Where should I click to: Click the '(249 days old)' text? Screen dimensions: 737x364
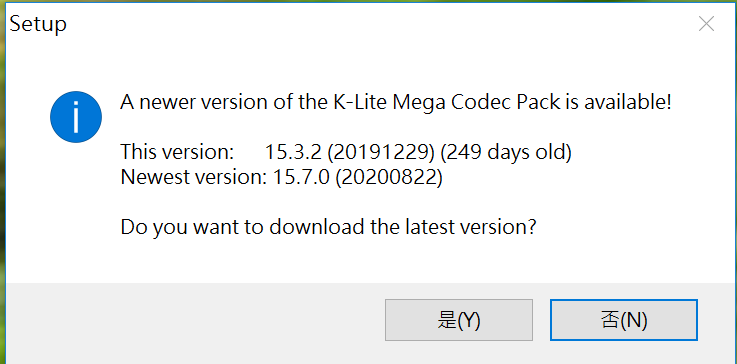coord(506,152)
